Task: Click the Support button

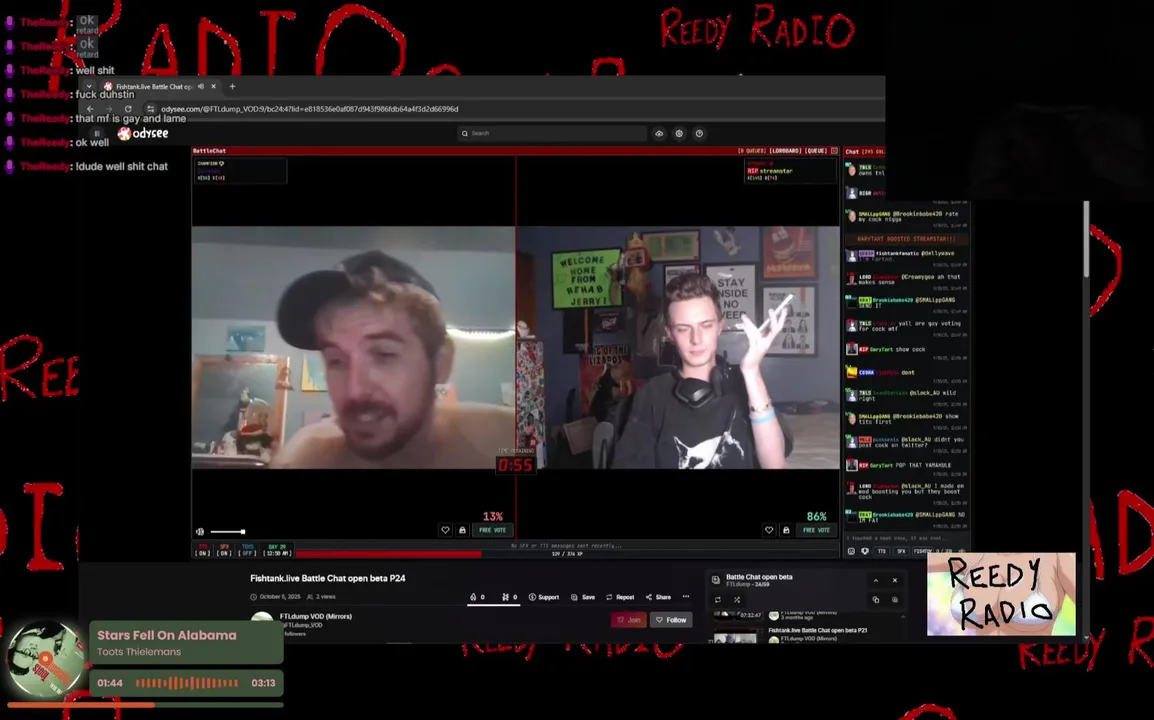Action: [x=544, y=597]
